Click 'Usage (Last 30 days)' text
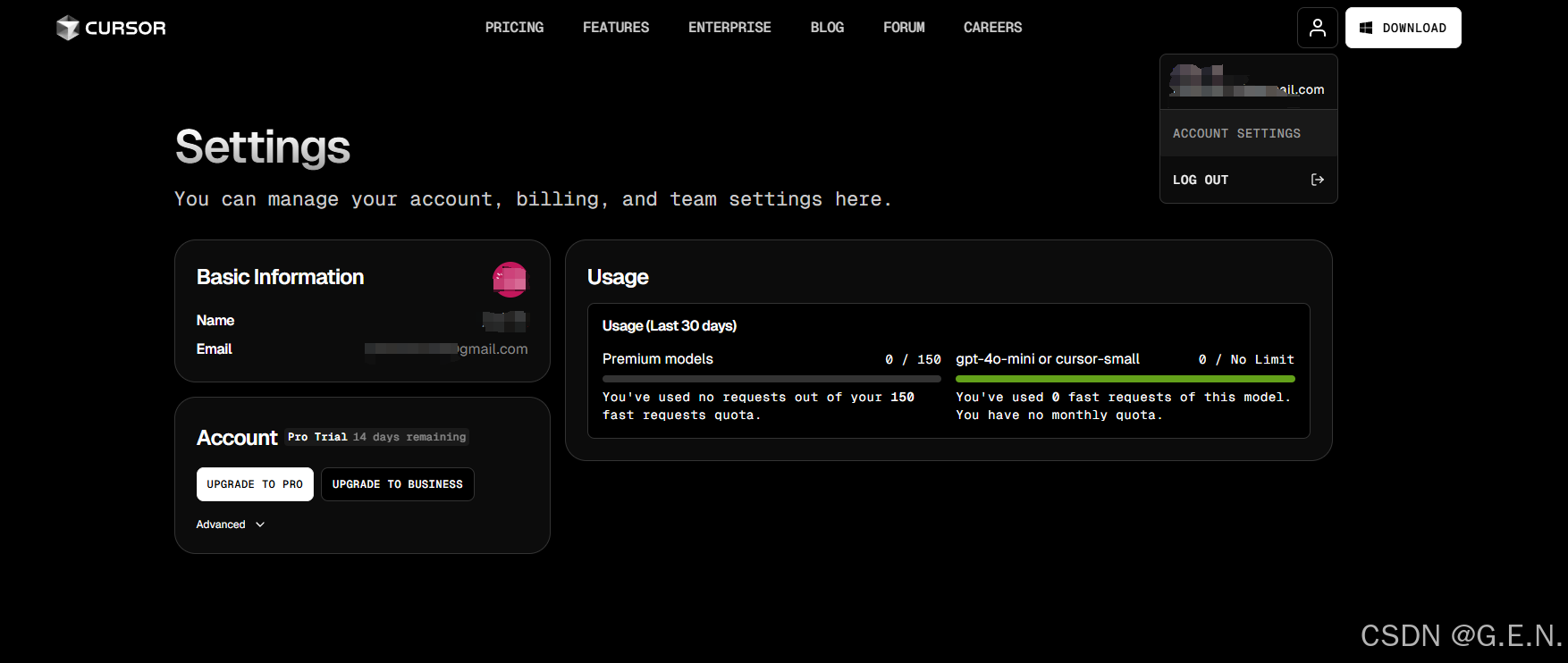Screen dimensions: 1568x663 [670, 325]
